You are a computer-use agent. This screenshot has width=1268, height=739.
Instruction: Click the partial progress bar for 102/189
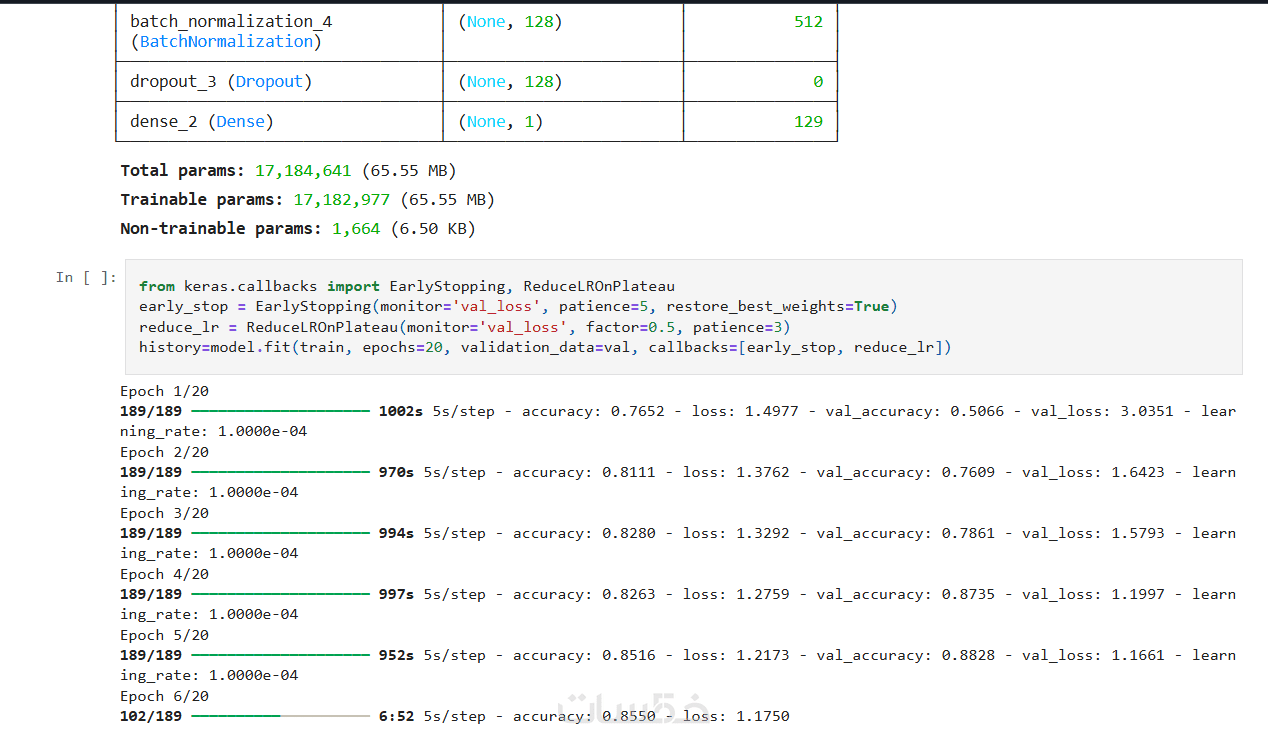pos(280,716)
